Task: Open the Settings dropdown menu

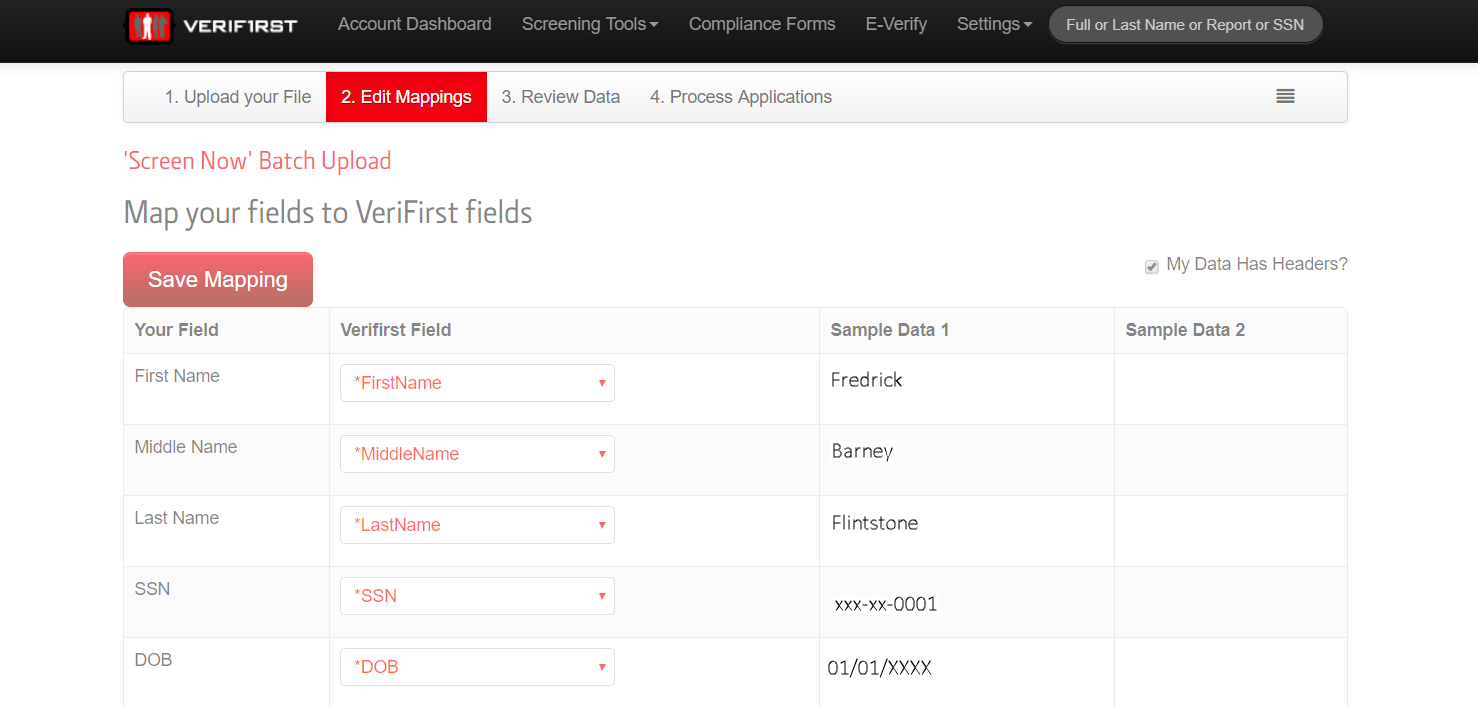Action: click(992, 23)
